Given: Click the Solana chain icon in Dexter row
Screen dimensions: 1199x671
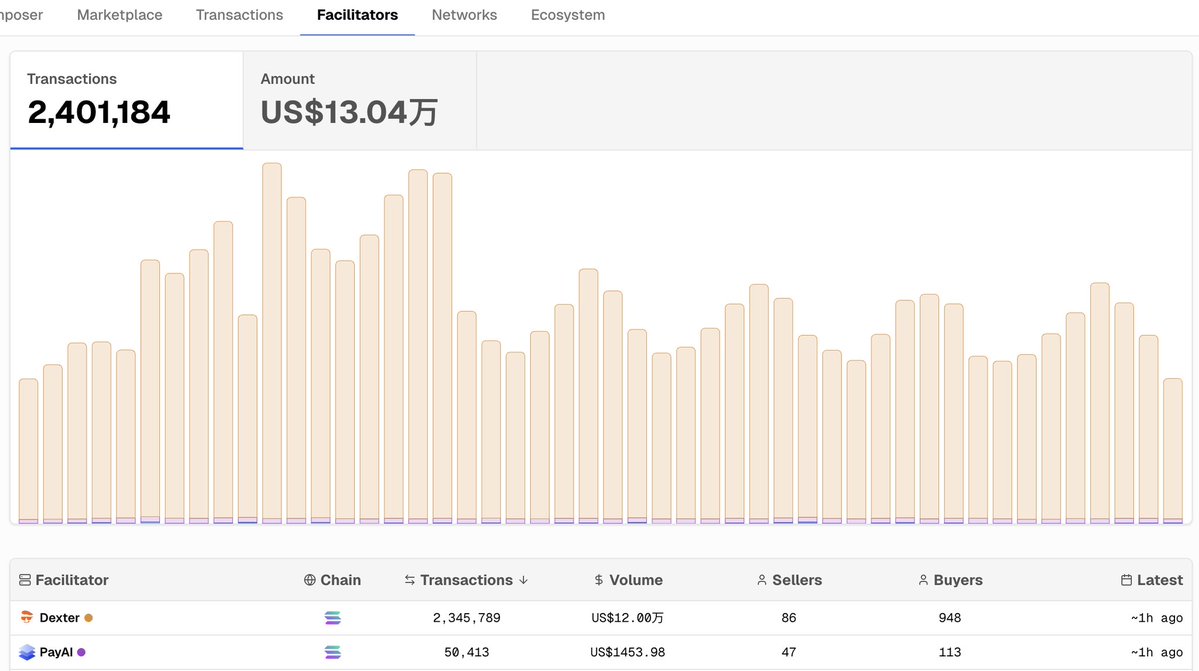Looking at the screenshot, I should (333, 618).
